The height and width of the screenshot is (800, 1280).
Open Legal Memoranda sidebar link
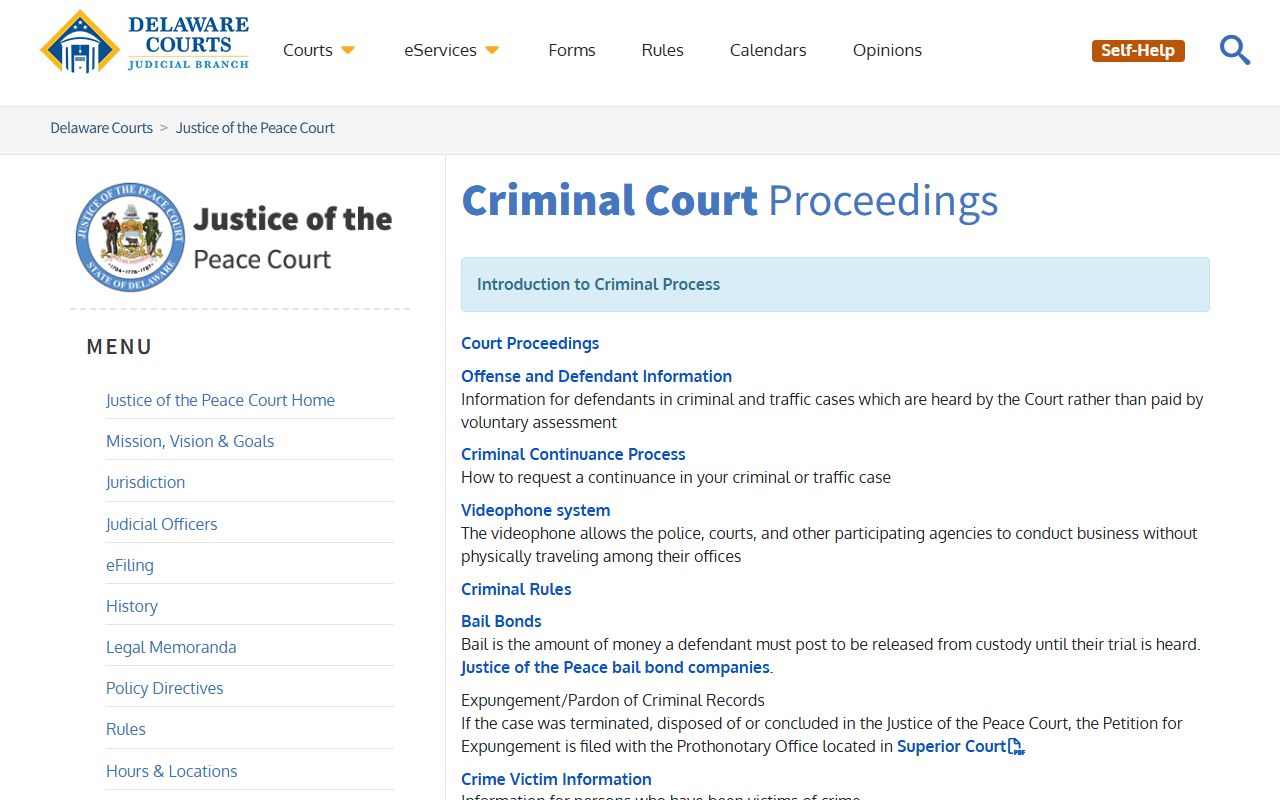[171, 647]
